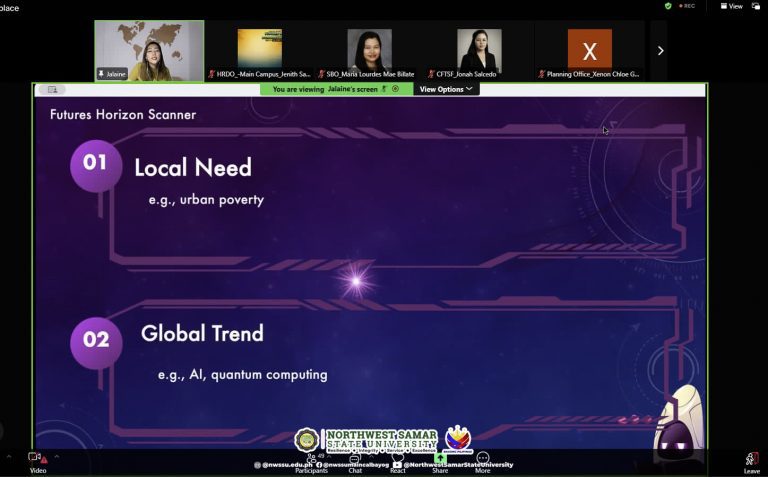Click the pin icon beside Jalaine's name

[x=101, y=74]
